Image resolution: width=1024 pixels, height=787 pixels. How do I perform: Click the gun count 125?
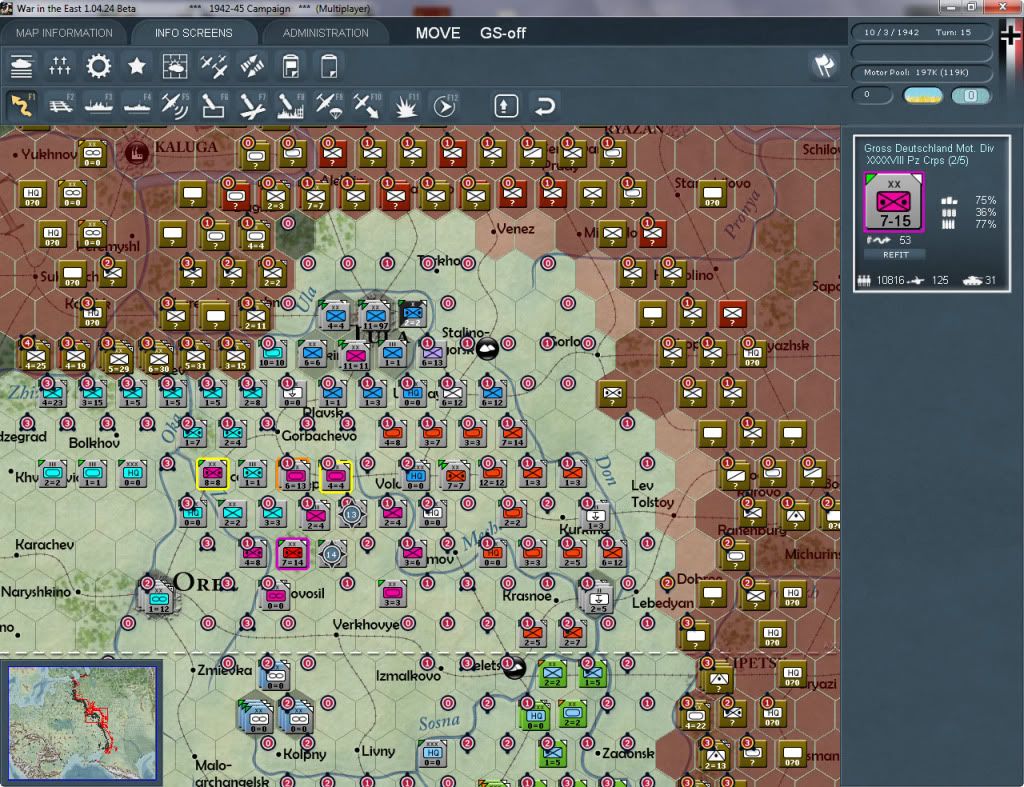pos(940,280)
